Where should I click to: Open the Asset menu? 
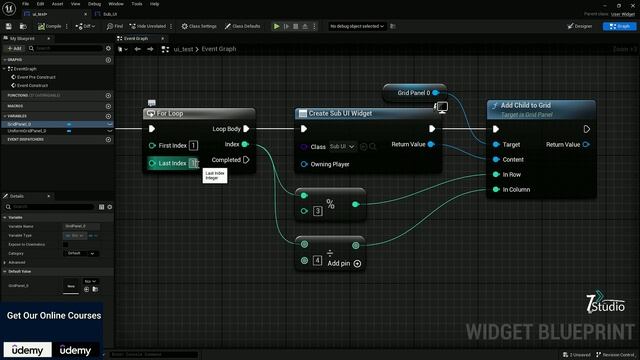[58, 4]
